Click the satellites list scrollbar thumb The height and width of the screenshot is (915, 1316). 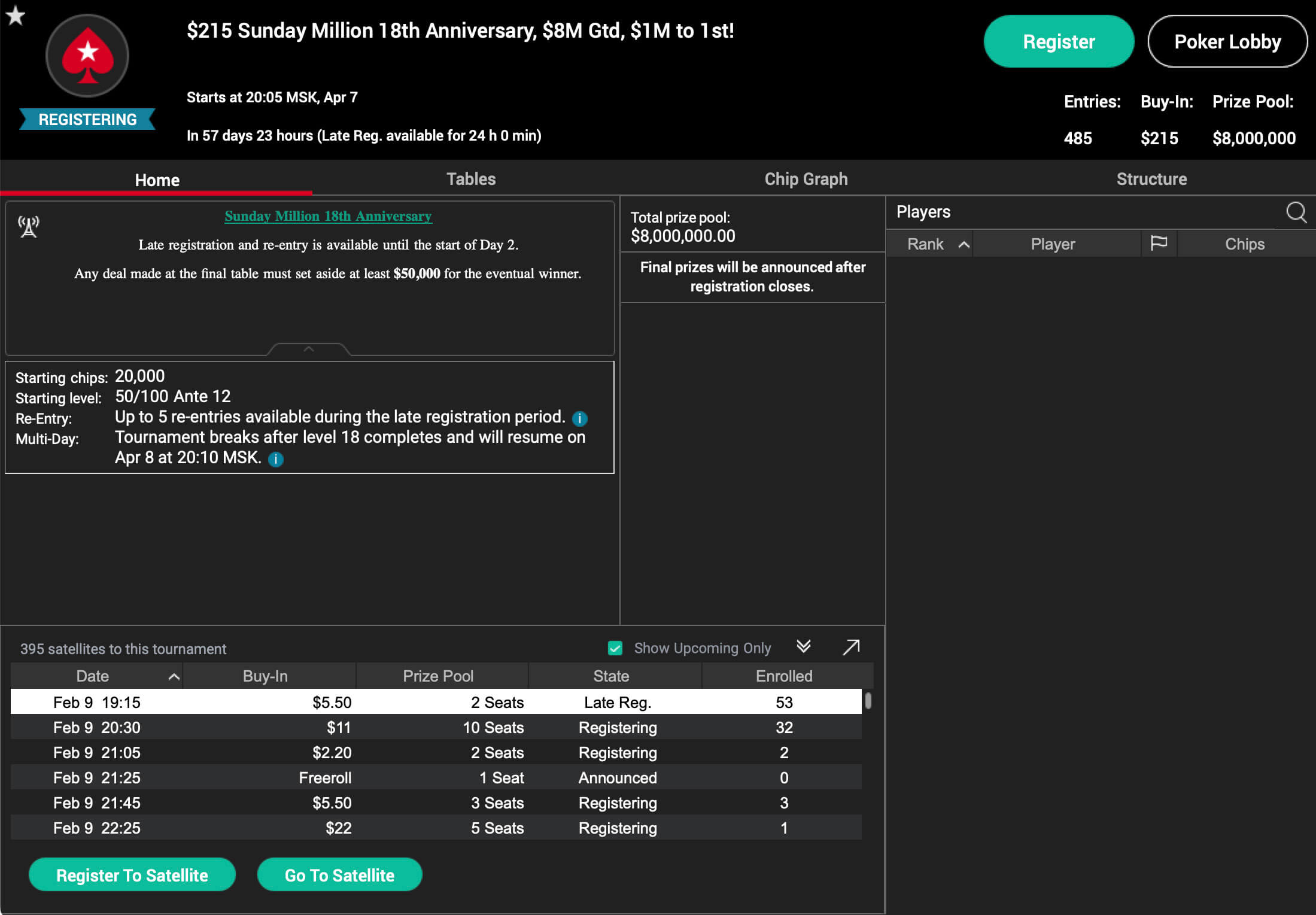pos(868,700)
